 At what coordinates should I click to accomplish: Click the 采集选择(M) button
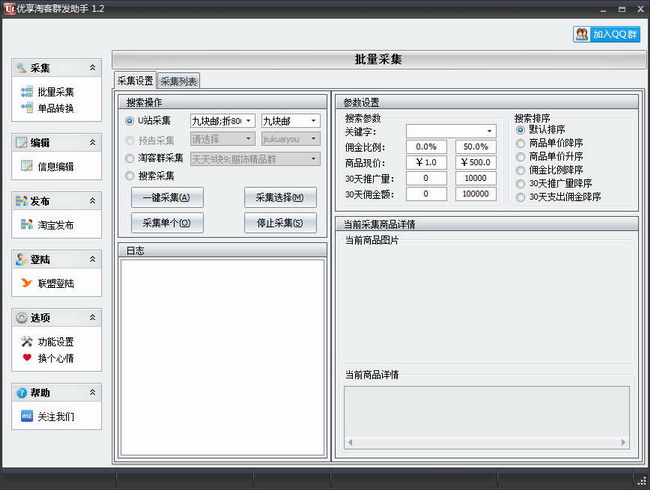coord(280,197)
